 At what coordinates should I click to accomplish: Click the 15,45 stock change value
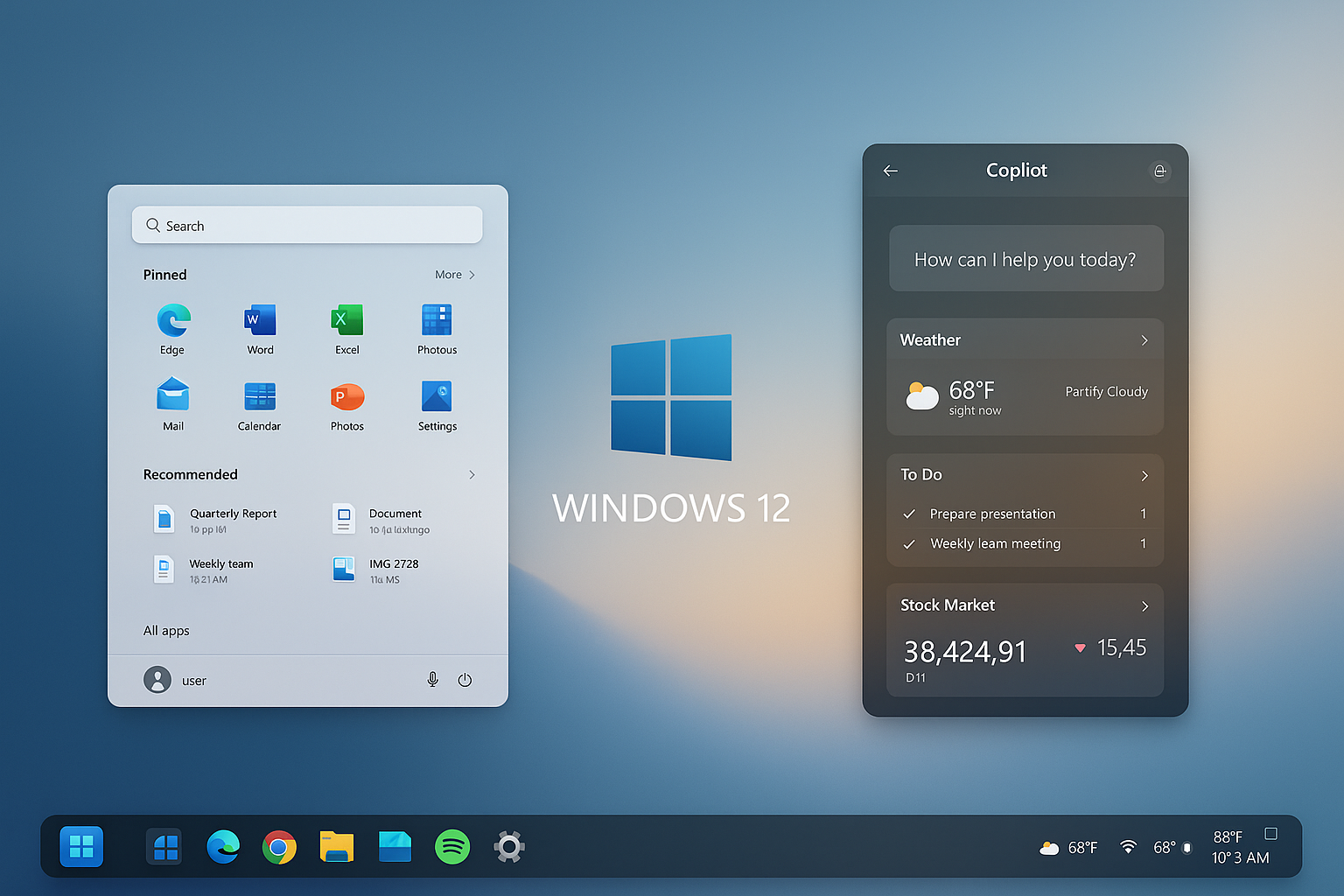click(x=1122, y=647)
